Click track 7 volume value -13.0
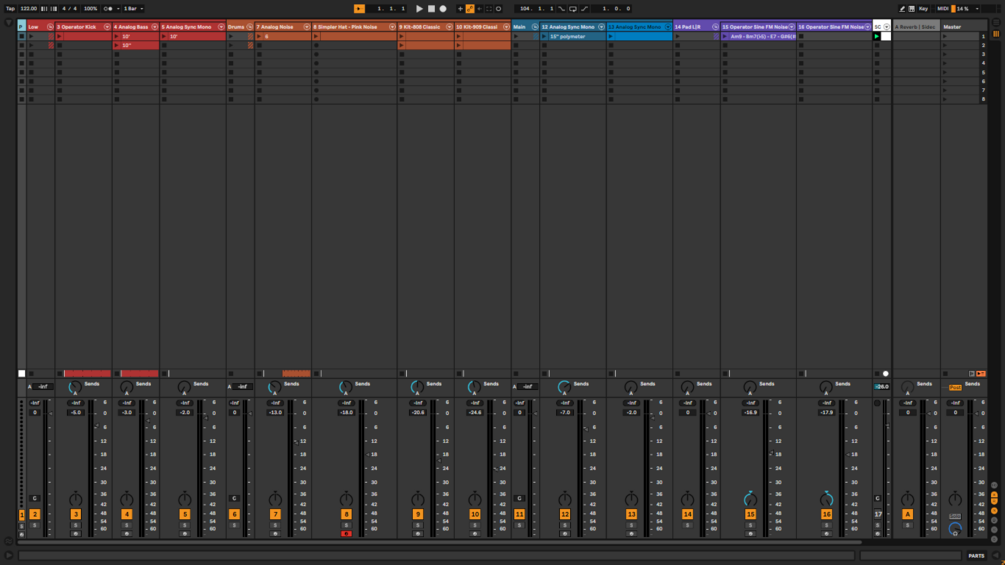The width and height of the screenshot is (1005, 565). [x=275, y=413]
